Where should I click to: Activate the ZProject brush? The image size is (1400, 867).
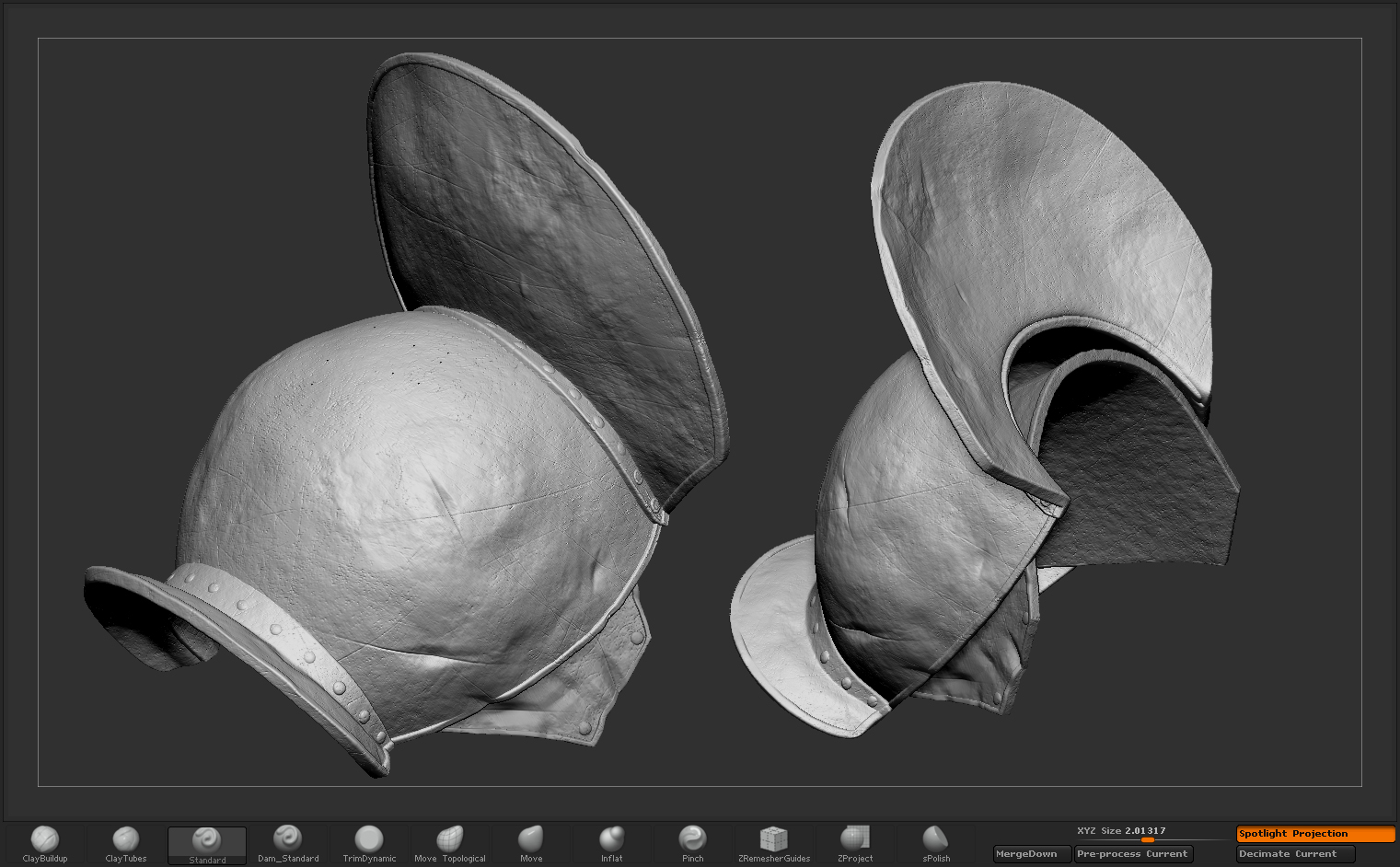pos(855,845)
